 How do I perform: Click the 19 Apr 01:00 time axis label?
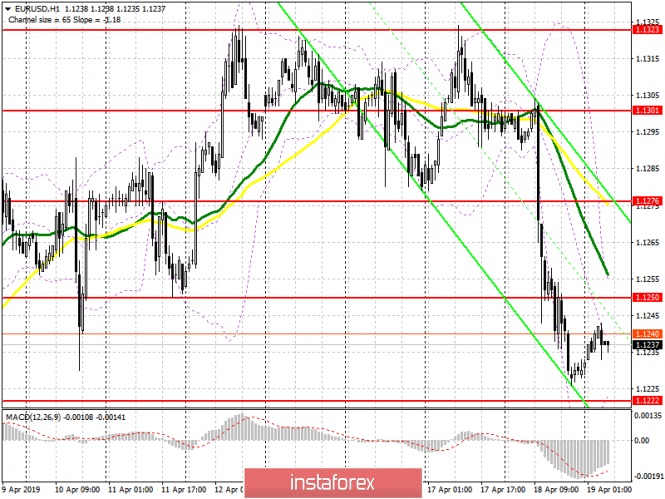click(x=609, y=489)
